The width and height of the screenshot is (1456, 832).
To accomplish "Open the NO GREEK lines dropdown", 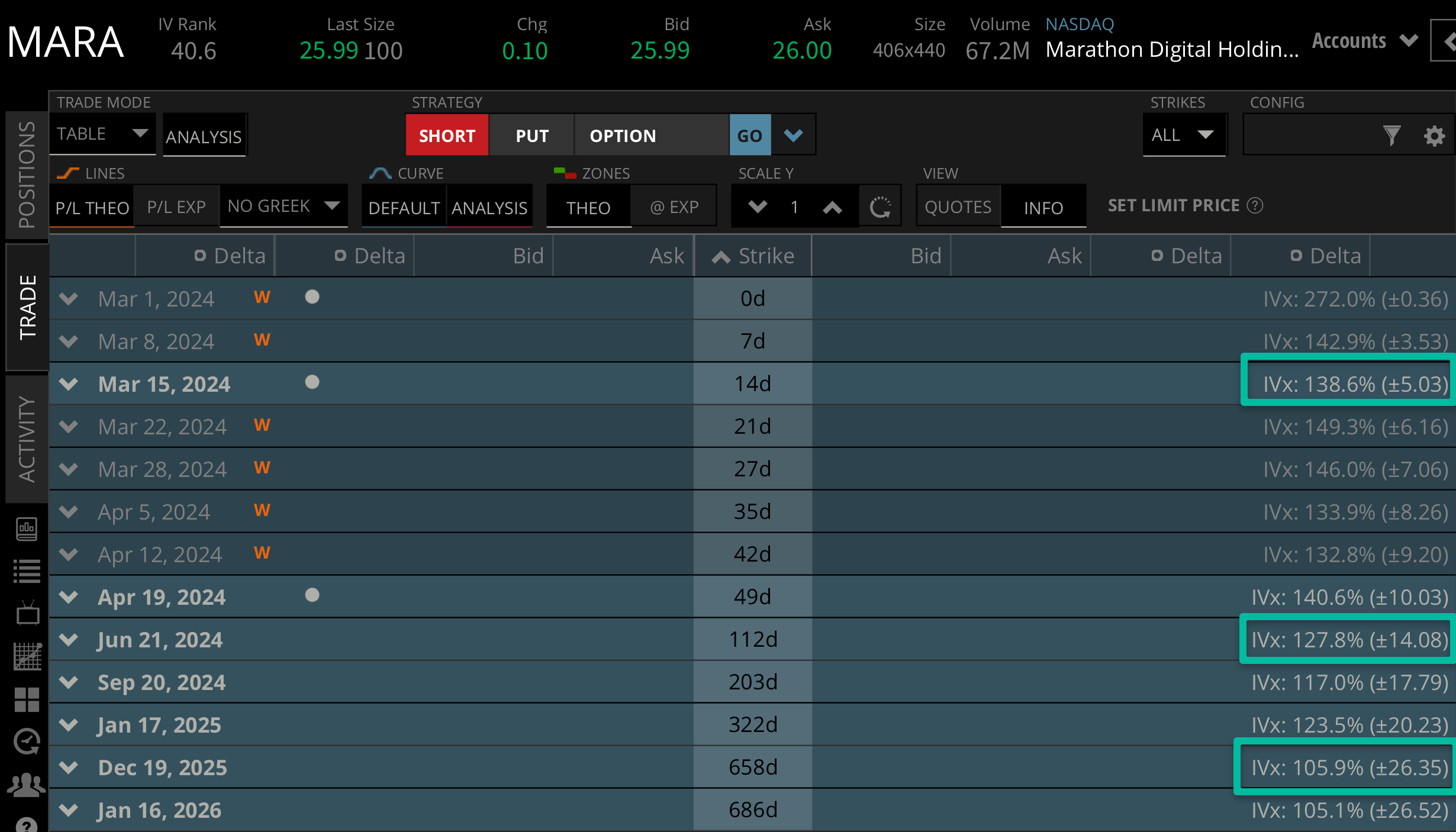I will [284, 206].
